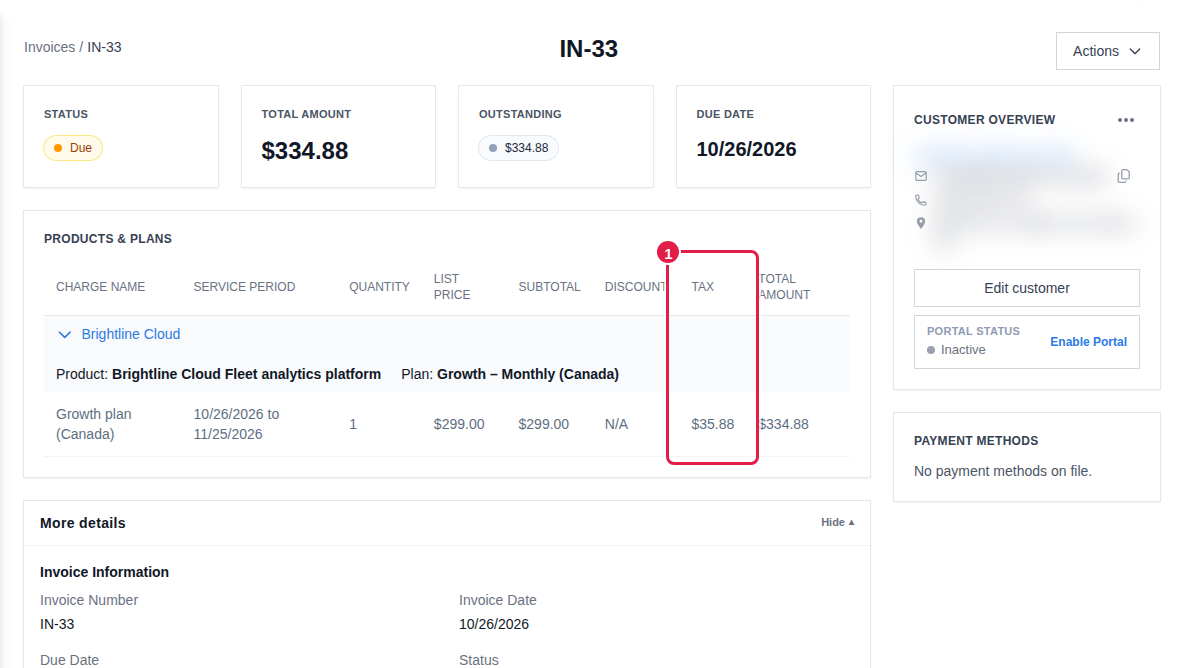Click the Brightline Cloud Fleet analytics platform product name
Screen dimensions: 1184x668
coord(246,374)
